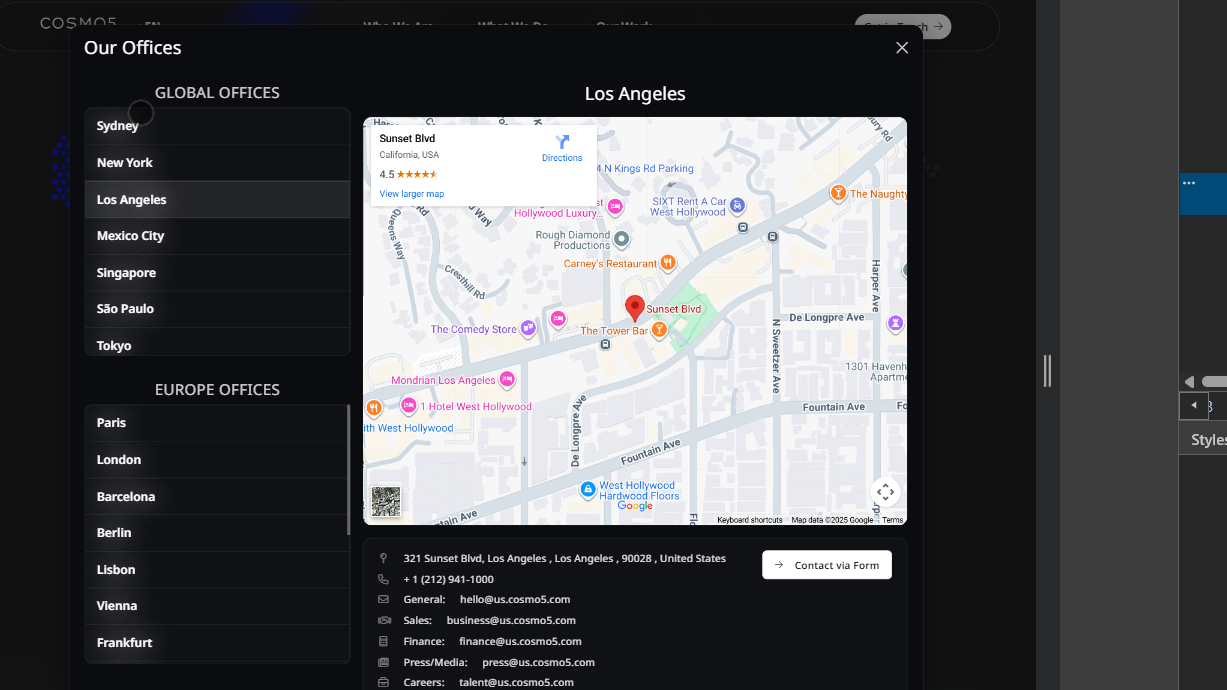Click the Finance row icon

coord(383,641)
